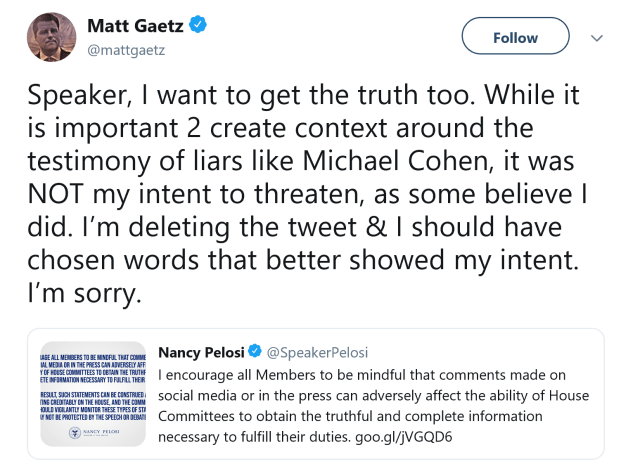Expand the tweet options chevron menu
The width and height of the screenshot is (640, 464).
pyautogui.click(x=597, y=37)
